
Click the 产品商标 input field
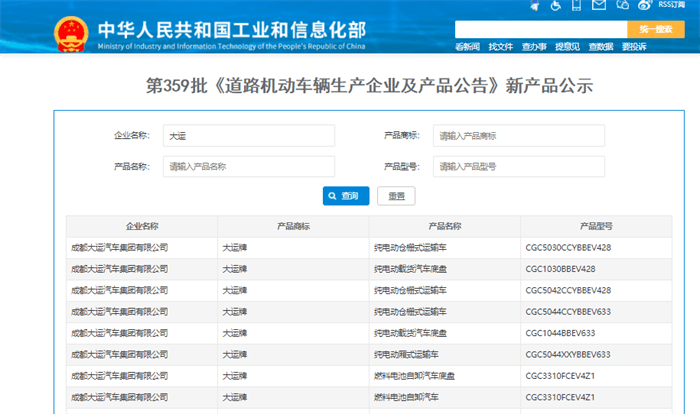tap(518, 135)
